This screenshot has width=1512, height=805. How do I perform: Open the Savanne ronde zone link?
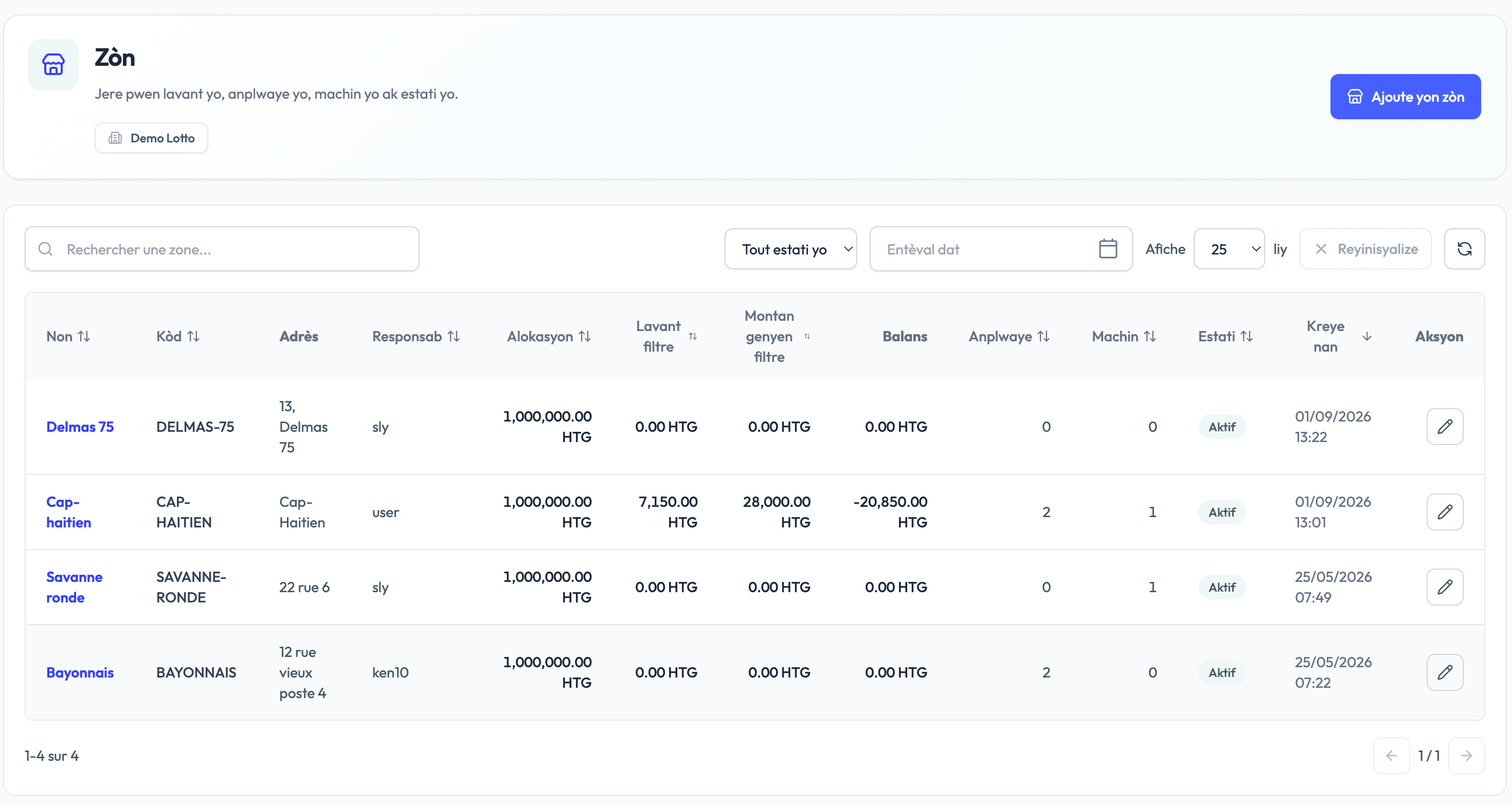point(75,587)
